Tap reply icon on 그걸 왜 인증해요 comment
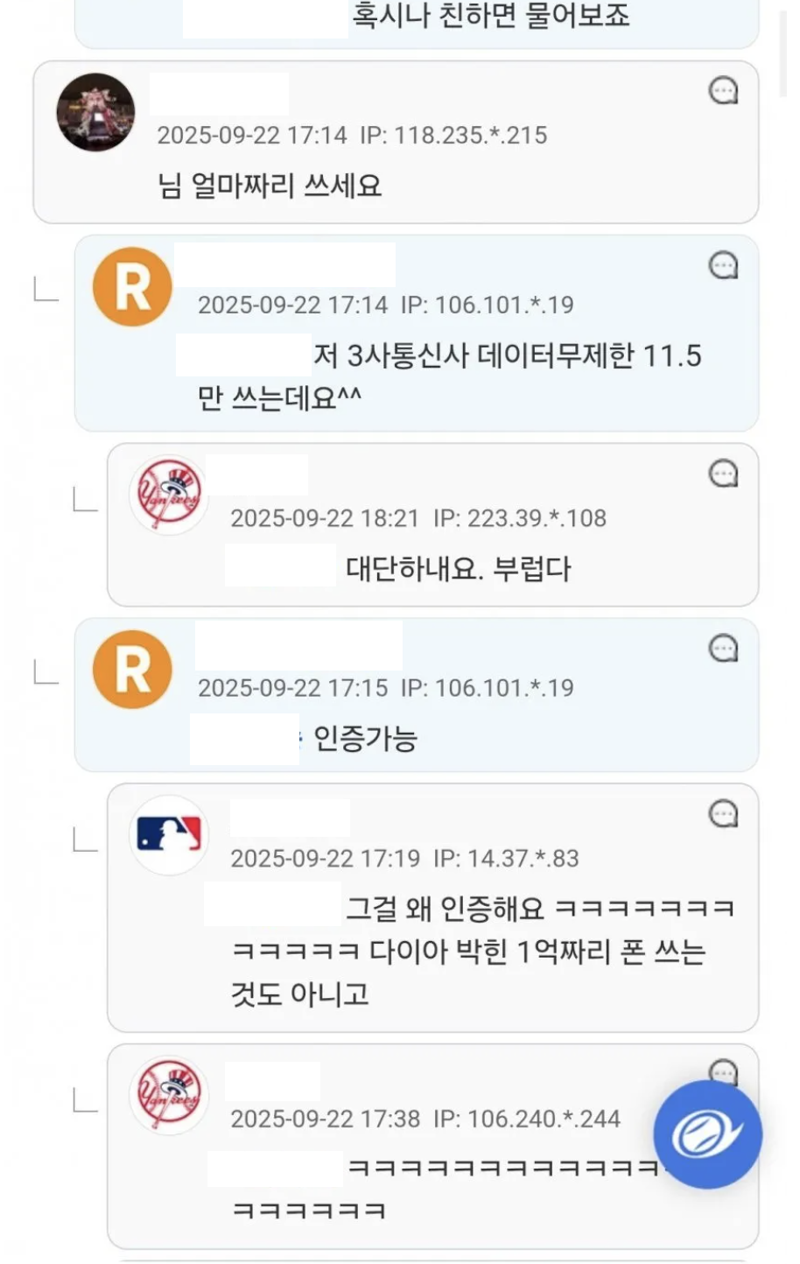 (723, 814)
